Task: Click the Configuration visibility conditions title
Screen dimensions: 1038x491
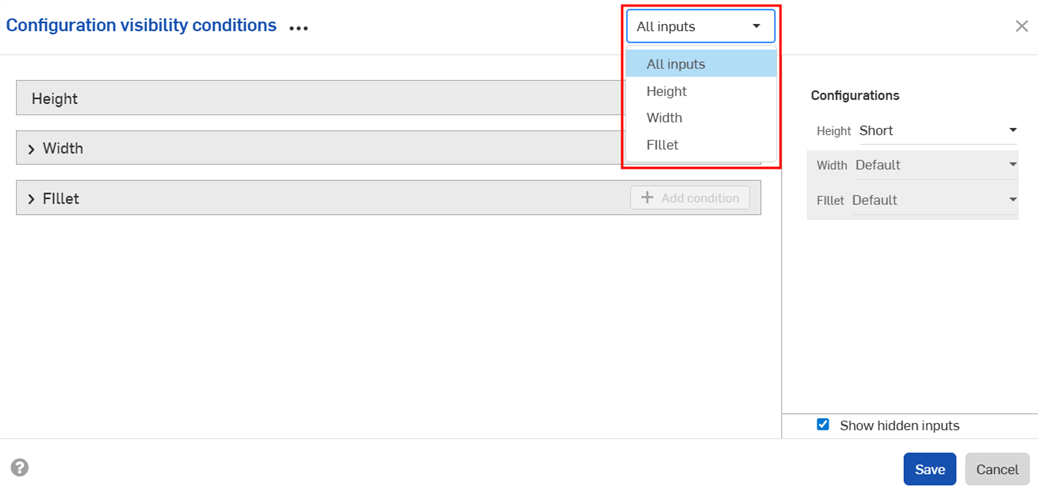Action: click(x=141, y=26)
